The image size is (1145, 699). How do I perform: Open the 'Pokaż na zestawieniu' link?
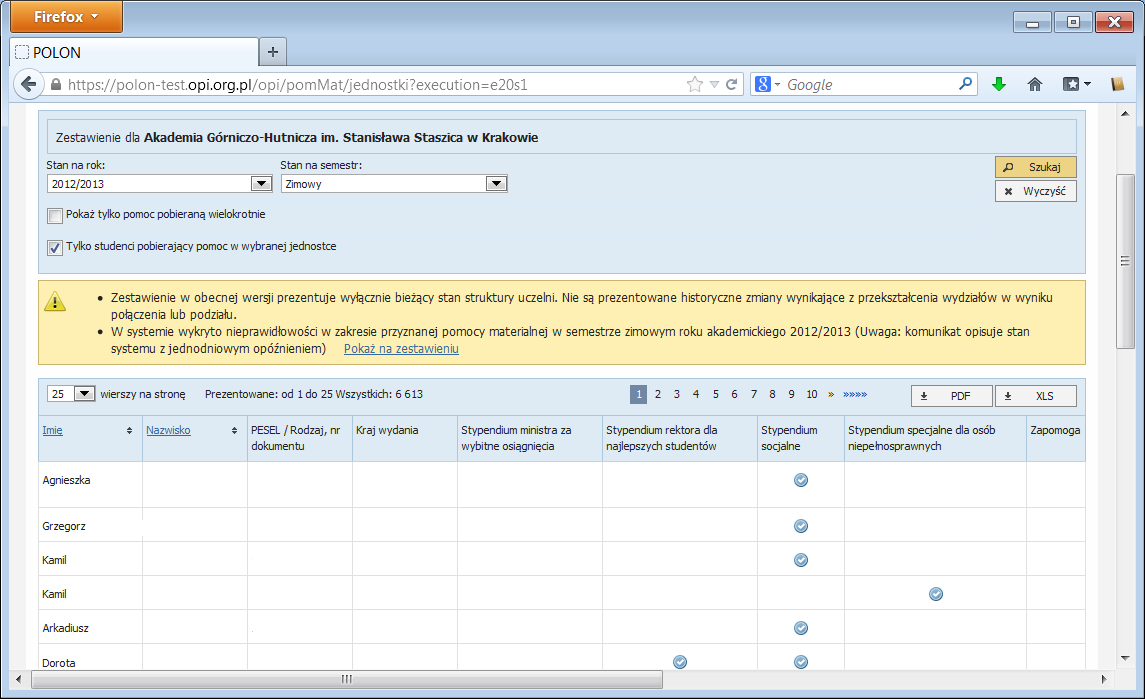click(401, 349)
